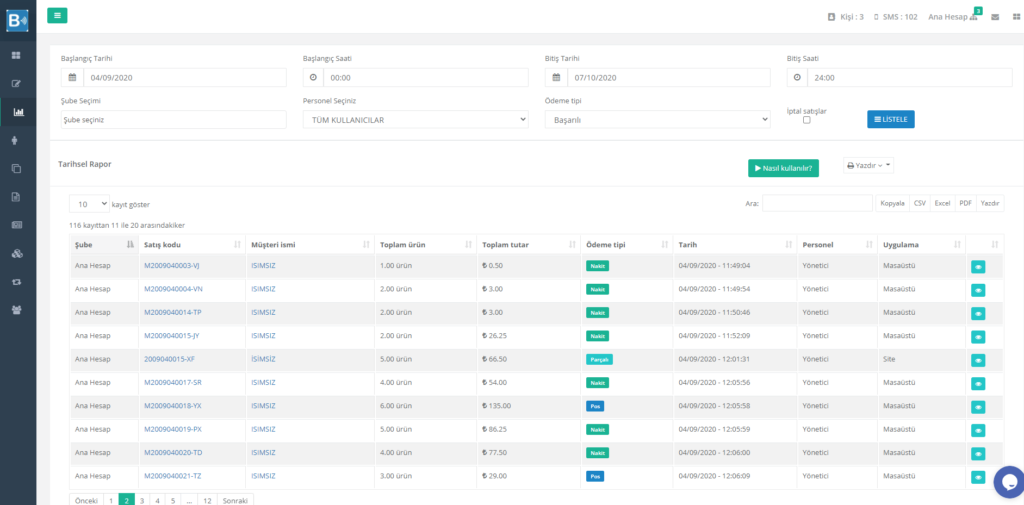Open the Yazdır dropdown near Tarihsel Rapor

click(868, 166)
